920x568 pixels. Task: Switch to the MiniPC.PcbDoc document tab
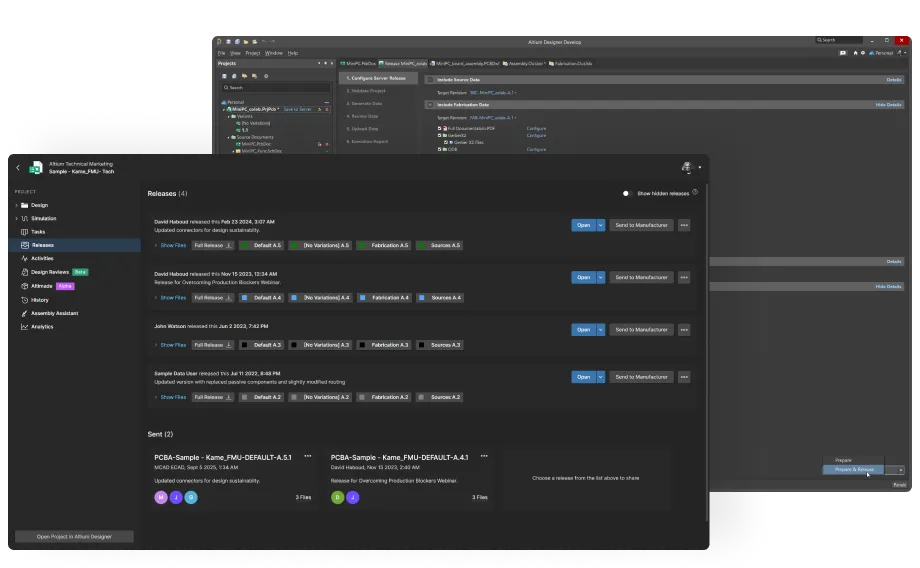tap(358, 63)
